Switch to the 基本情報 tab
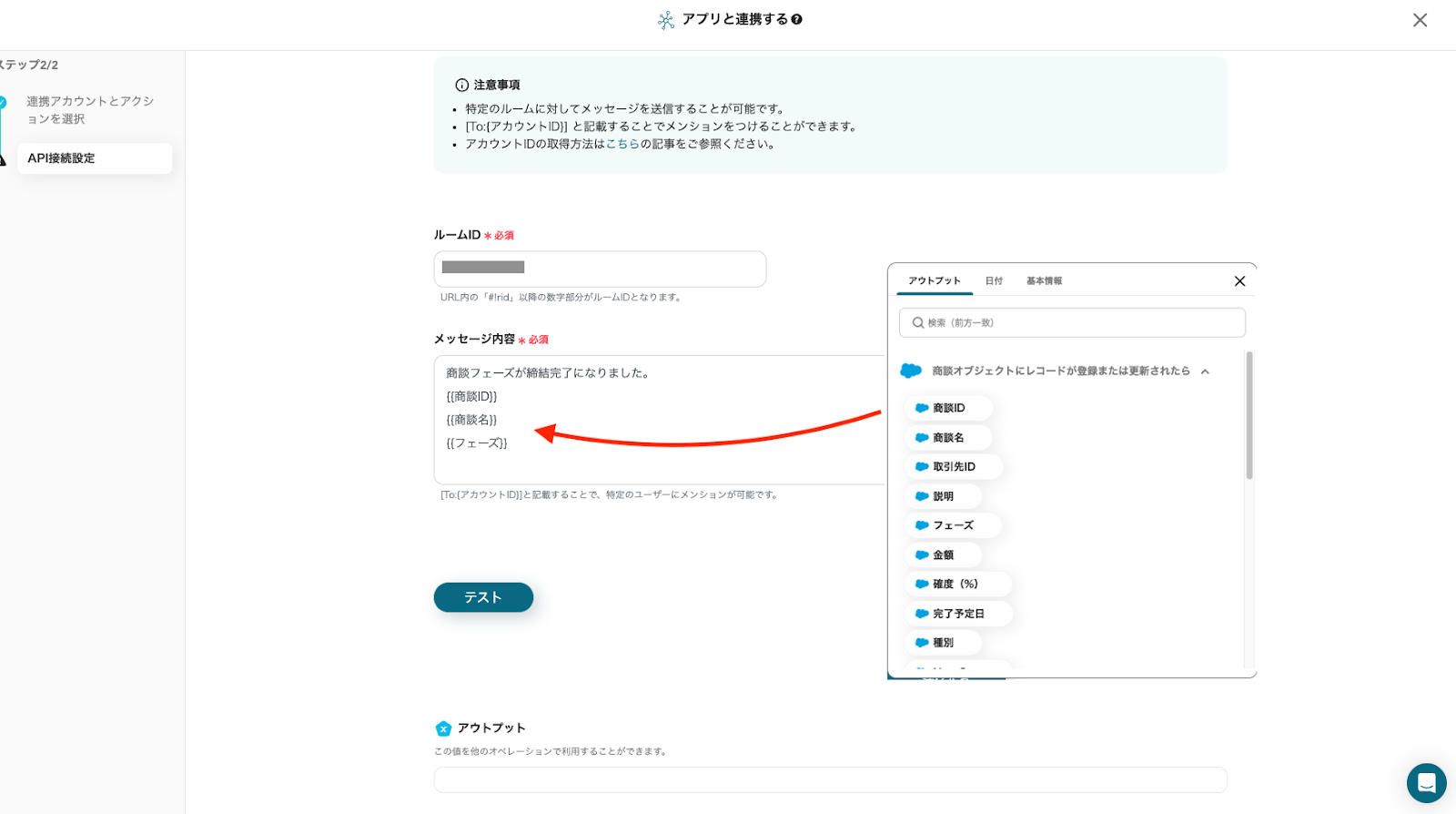 [1044, 281]
